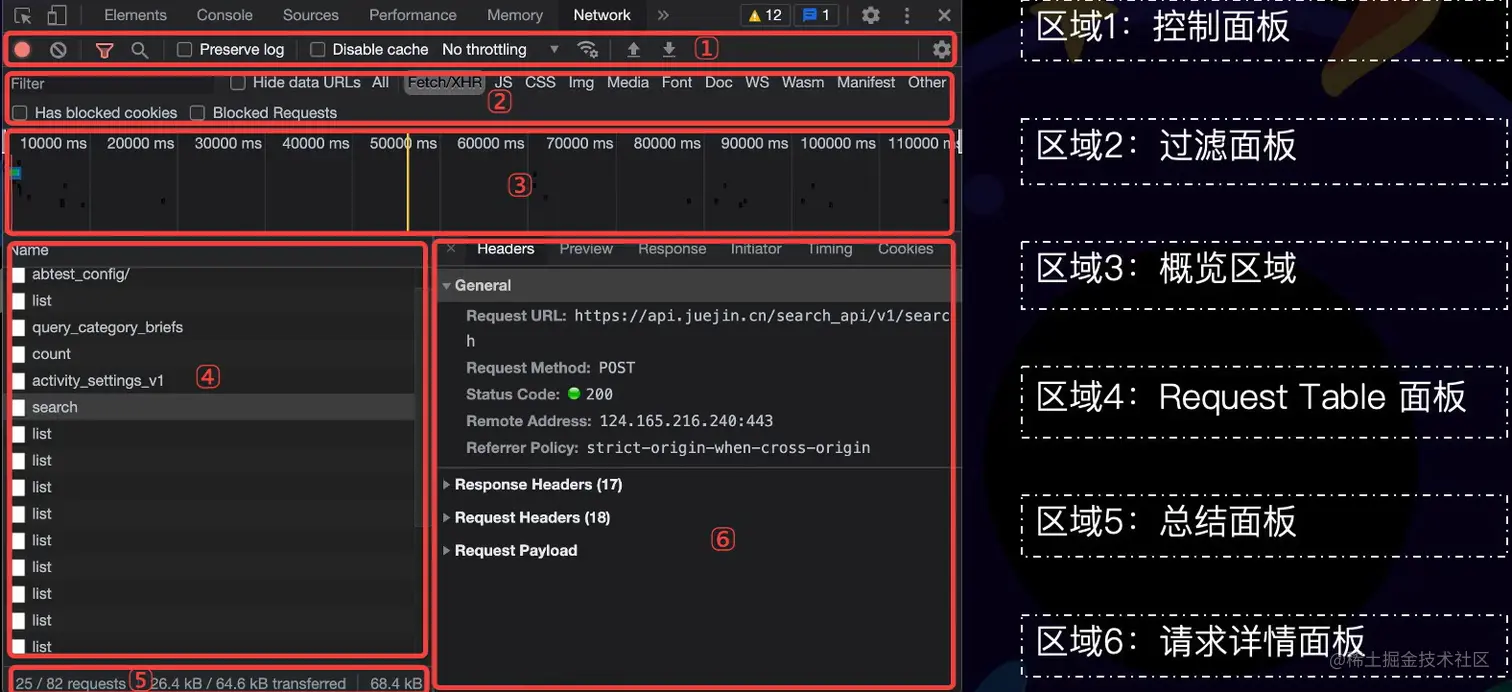The height and width of the screenshot is (692, 1512).
Task: Filter requests by JS
Action: 504,82
